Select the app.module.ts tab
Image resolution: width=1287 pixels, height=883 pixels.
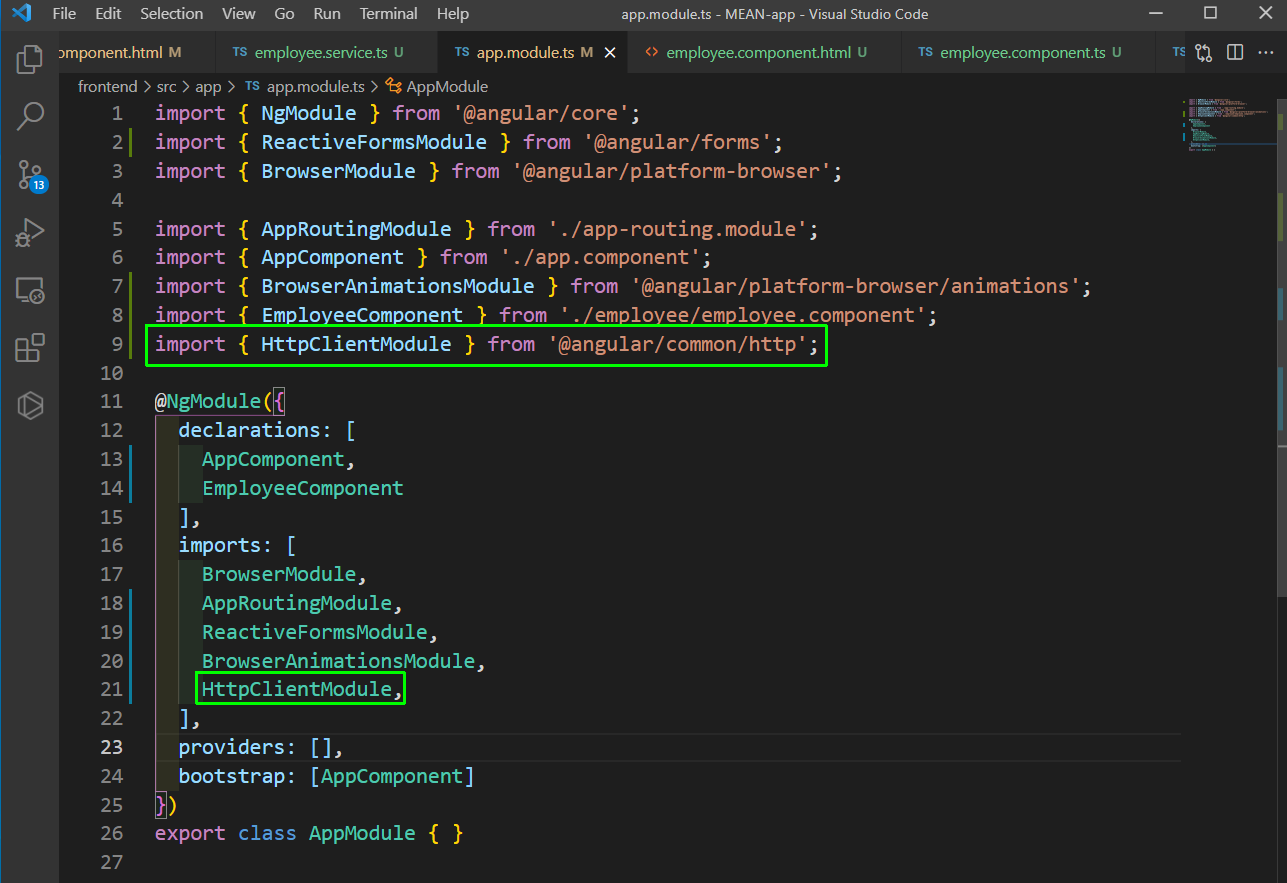coord(532,52)
